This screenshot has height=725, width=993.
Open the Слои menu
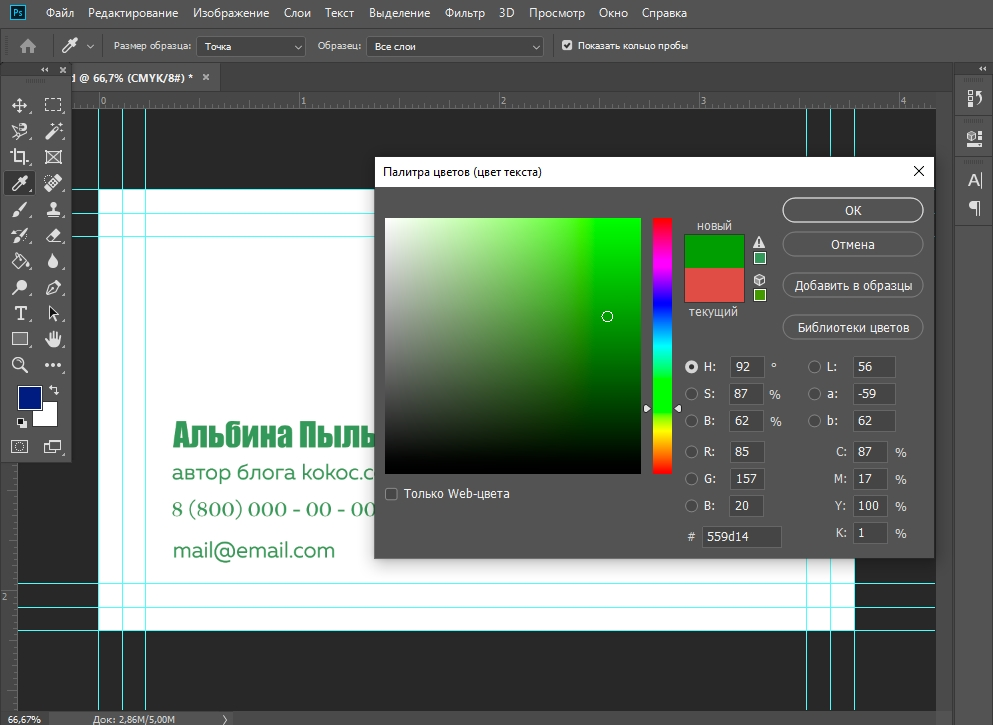297,14
